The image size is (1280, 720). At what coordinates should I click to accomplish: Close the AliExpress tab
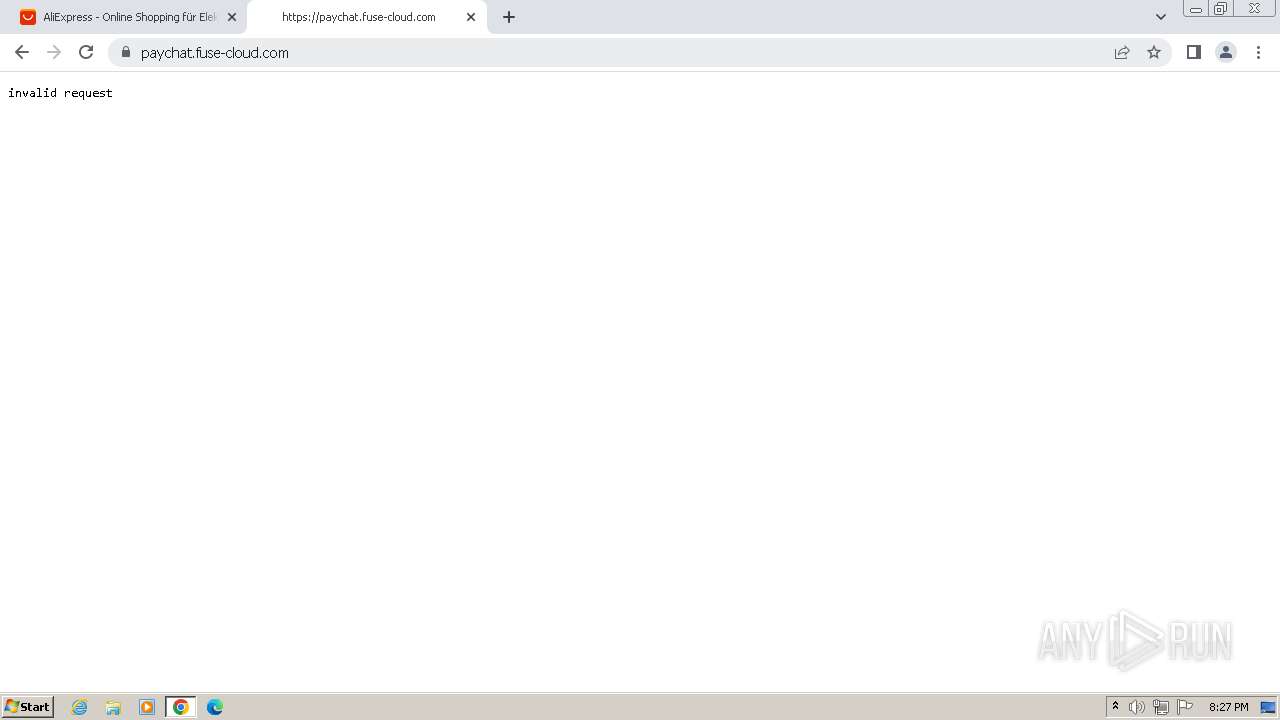[232, 17]
